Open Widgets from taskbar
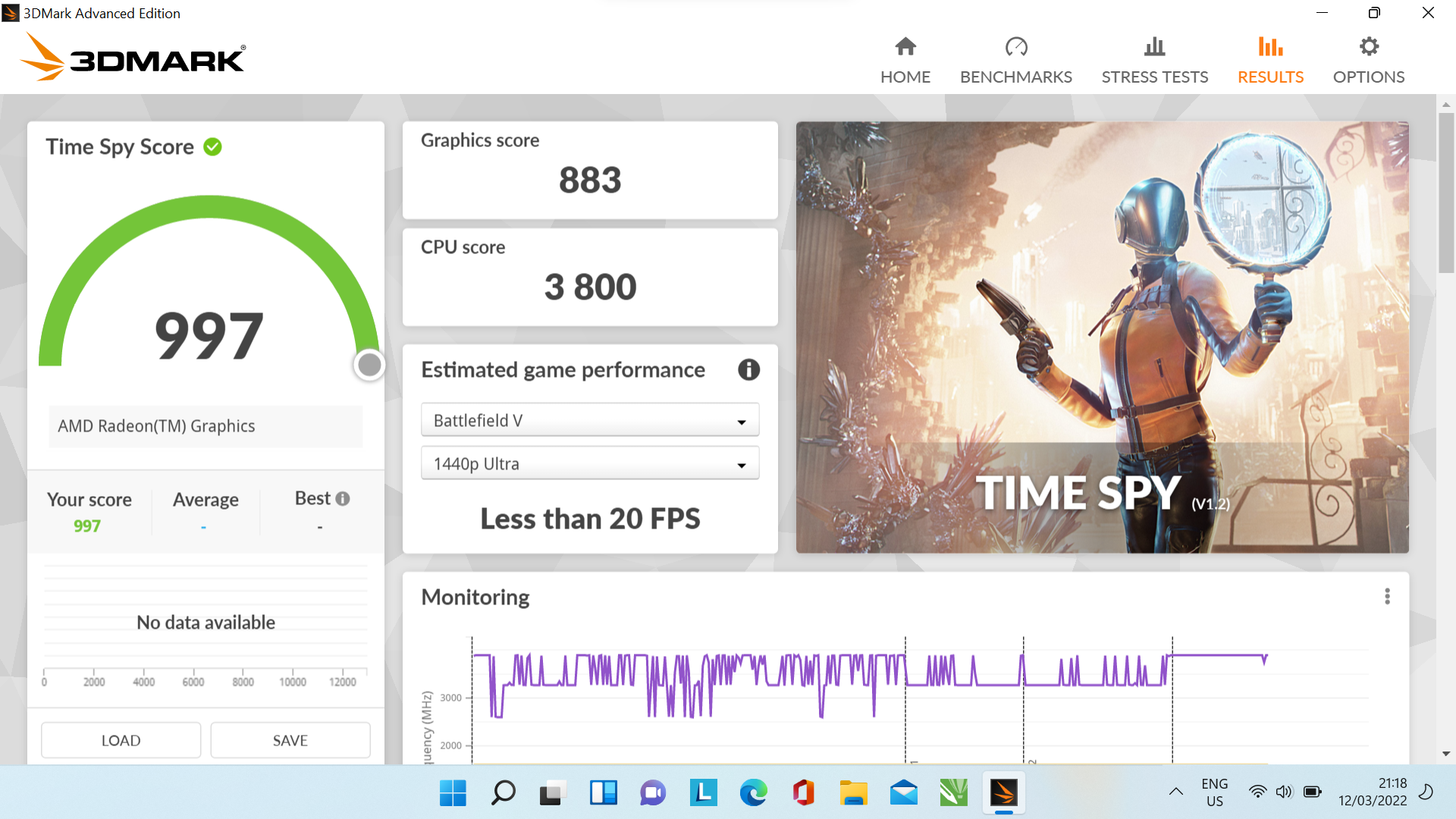Screen dimensions: 1456x819 coord(603,793)
